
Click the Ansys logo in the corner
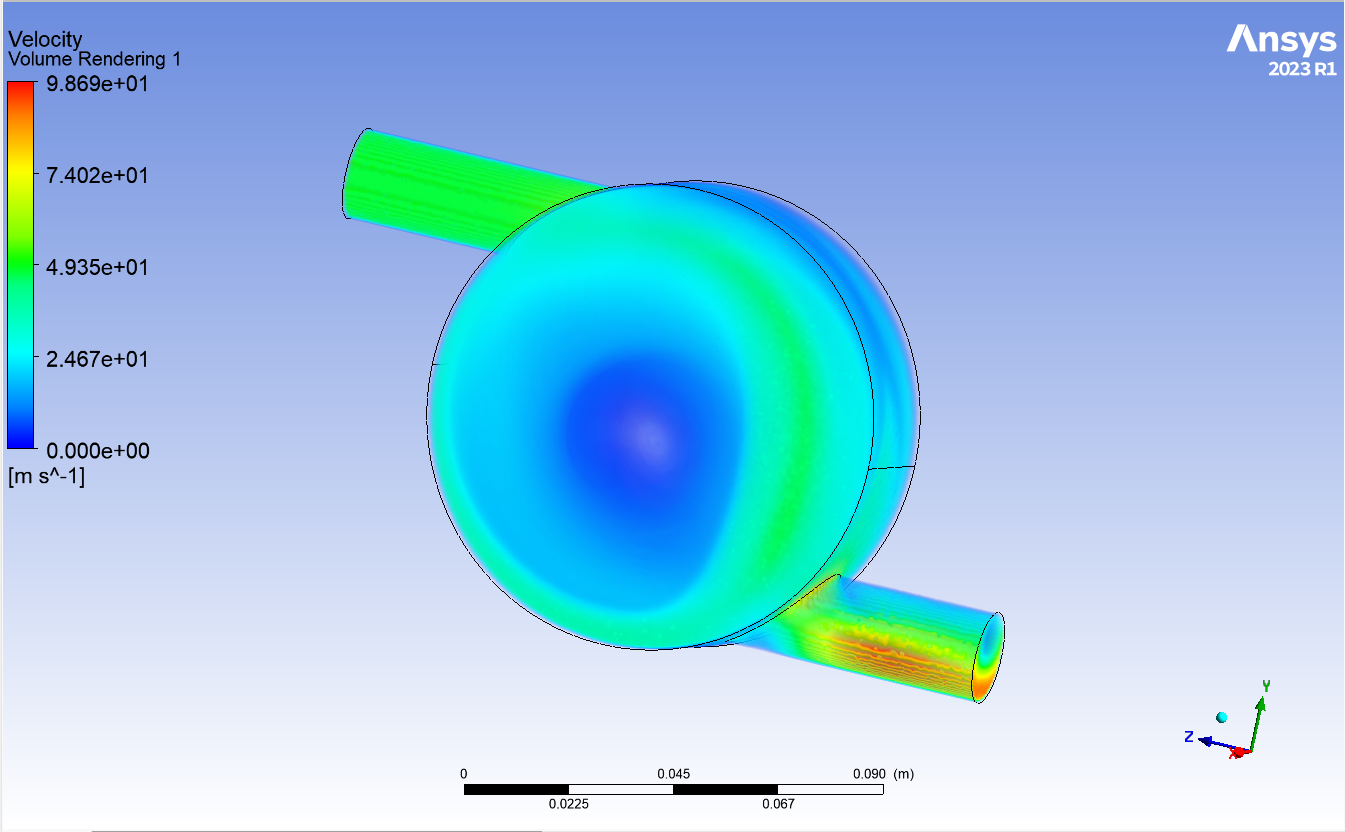coord(1281,40)
